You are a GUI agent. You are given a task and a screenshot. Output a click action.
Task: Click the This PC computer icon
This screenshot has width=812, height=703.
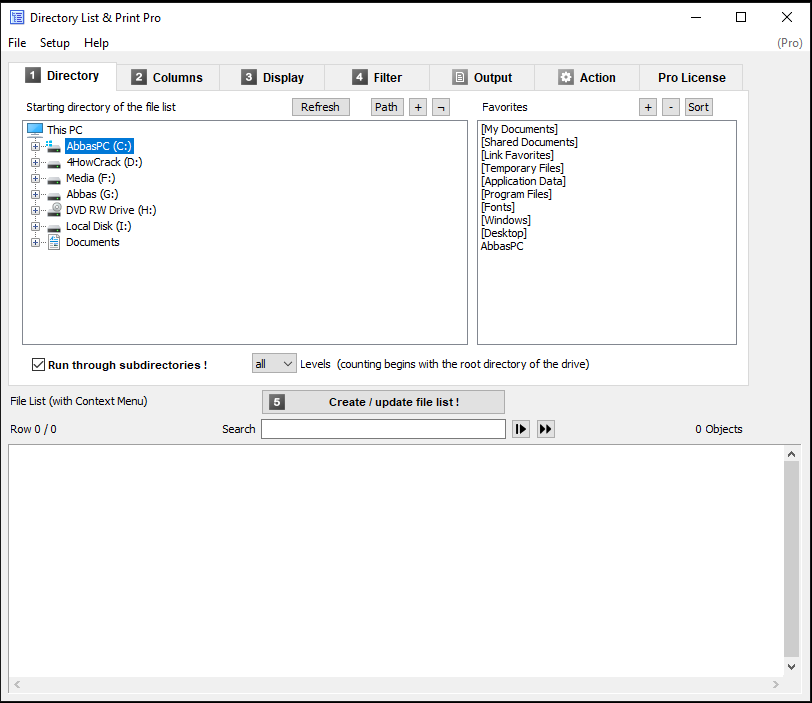pyautogui.click(x=35, y=129)
